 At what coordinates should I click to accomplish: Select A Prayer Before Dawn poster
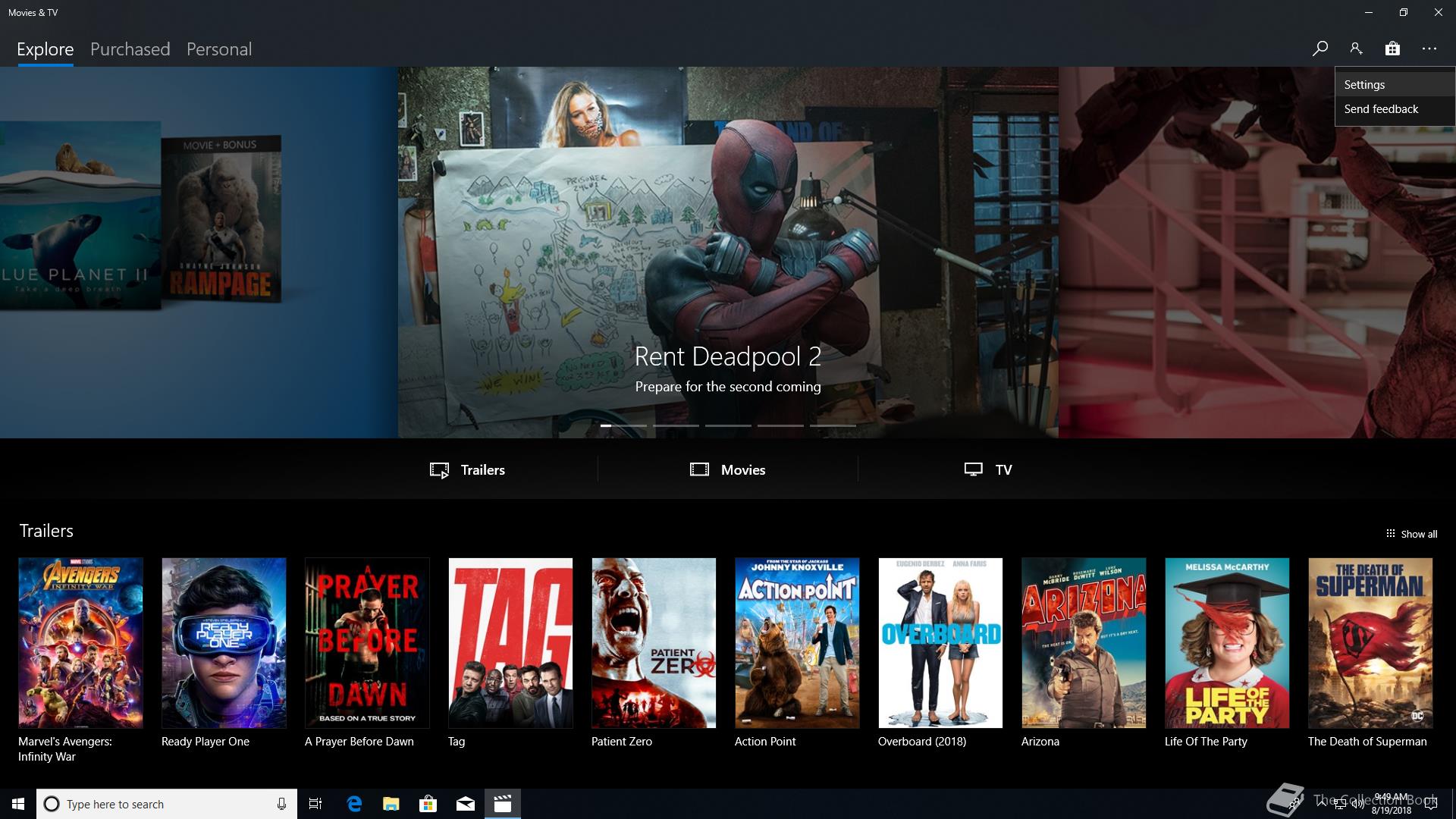point(367,643)
